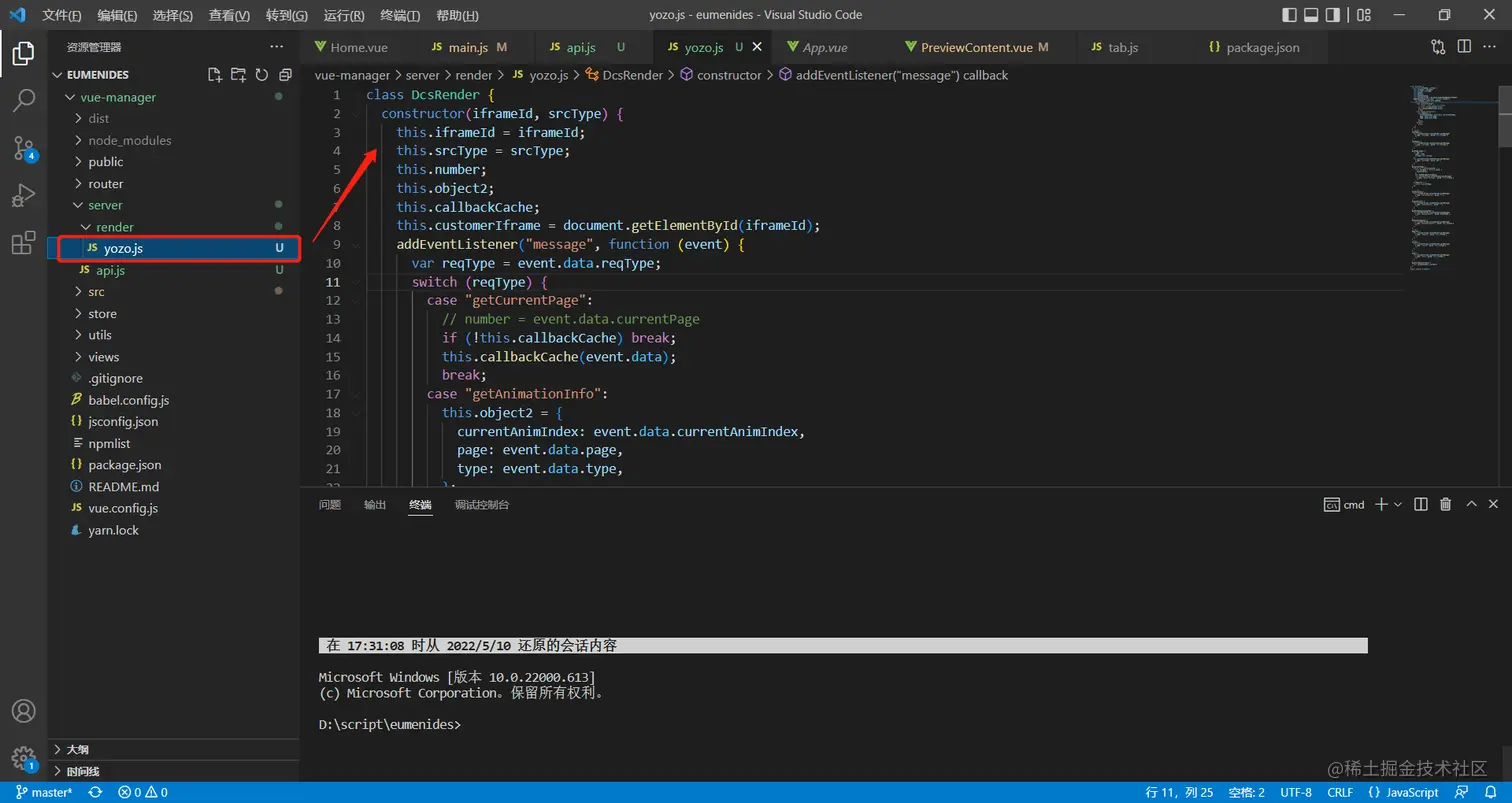This screenshot has height=803, width=1512.
Task: Open the notifications bell in status bar
Action: (1490, 793)
